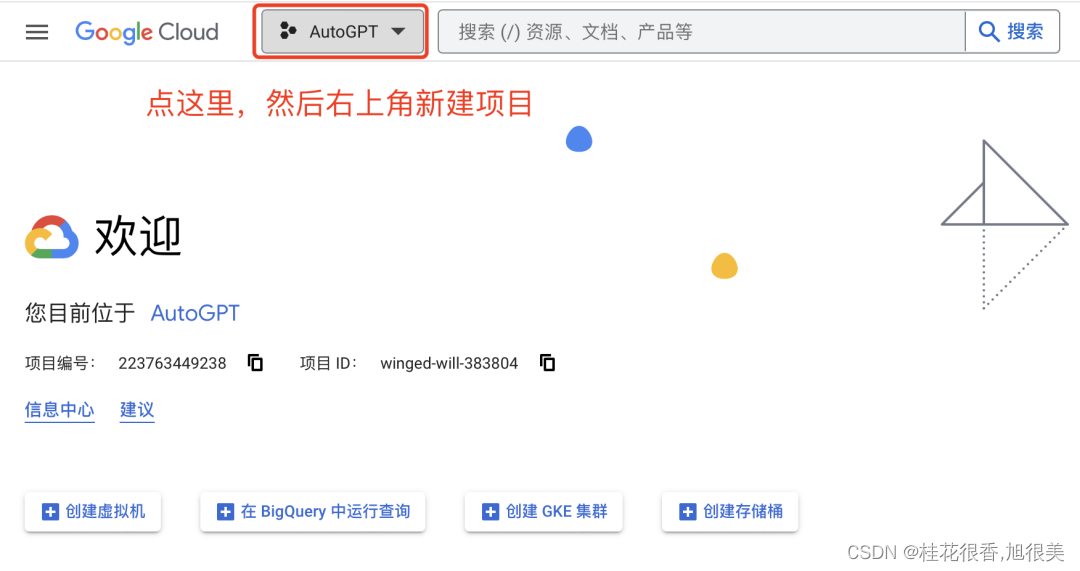Click 在 BigQuery 中运行查询 button
This screenshot has width=1080, height=571.
pyautogui.click(x=313, y=512)
